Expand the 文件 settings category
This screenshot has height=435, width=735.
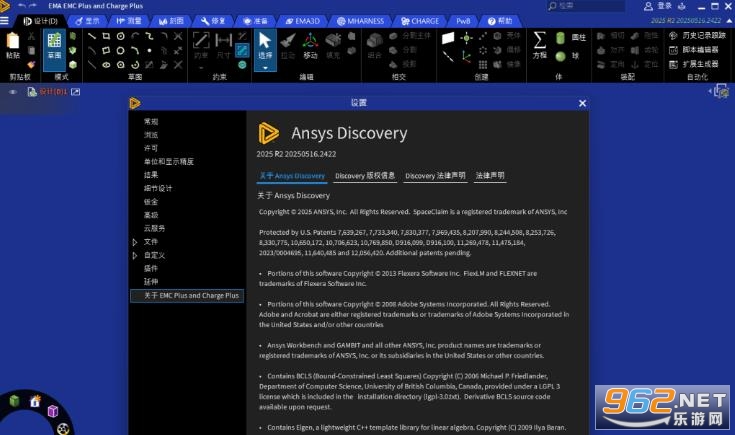[135, 242]
